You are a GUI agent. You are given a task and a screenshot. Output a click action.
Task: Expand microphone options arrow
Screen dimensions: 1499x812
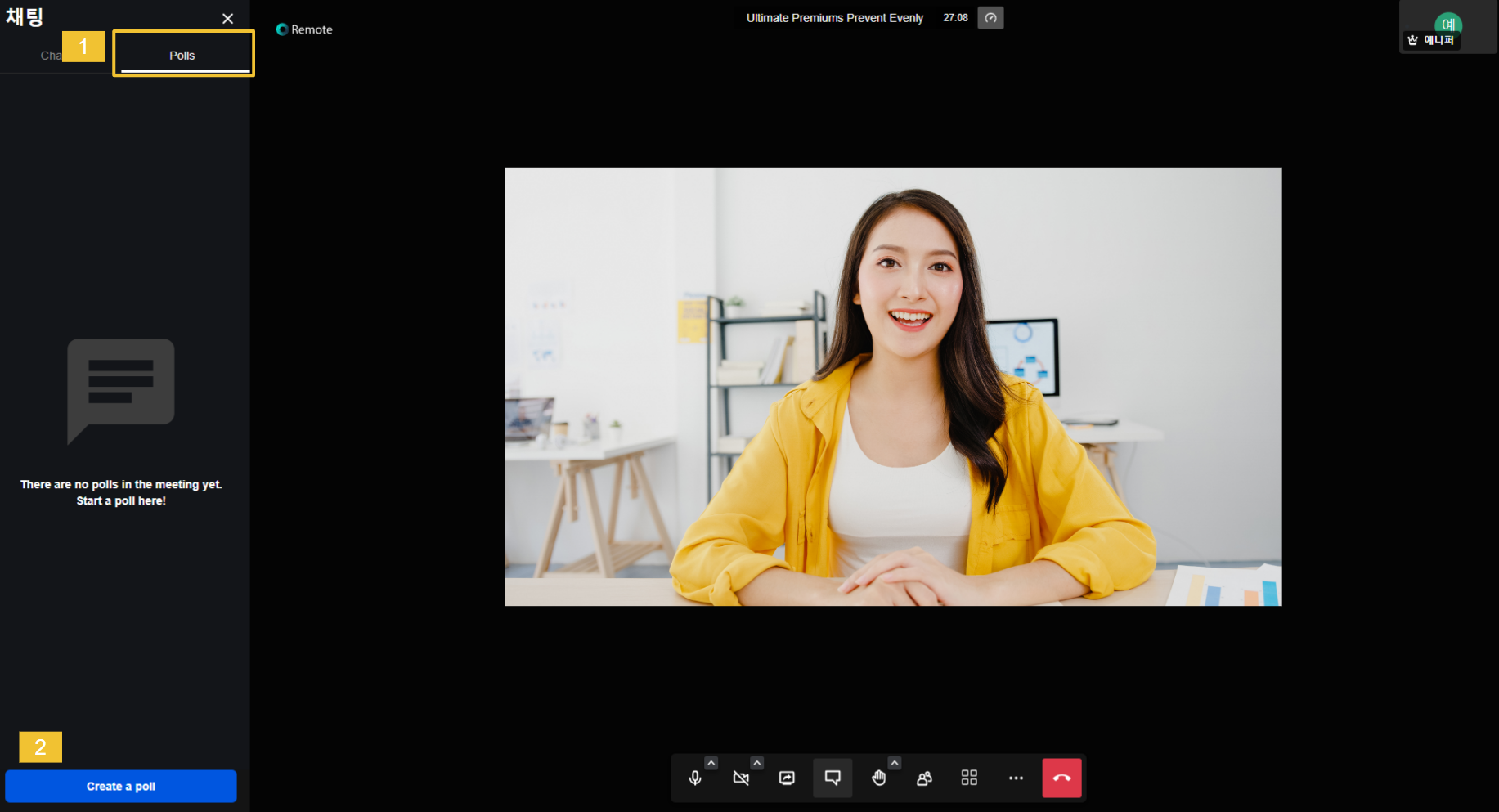coord(711,763)
